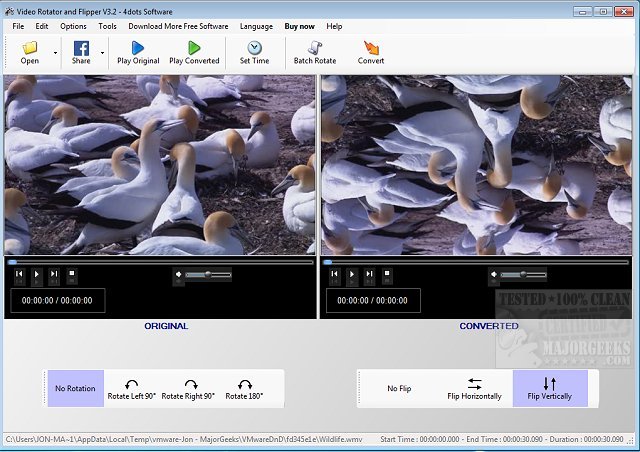This screenshot has height=452, width=640.
Task: Expand the dropdown arrow beside Share
Action: coord(103,52)
